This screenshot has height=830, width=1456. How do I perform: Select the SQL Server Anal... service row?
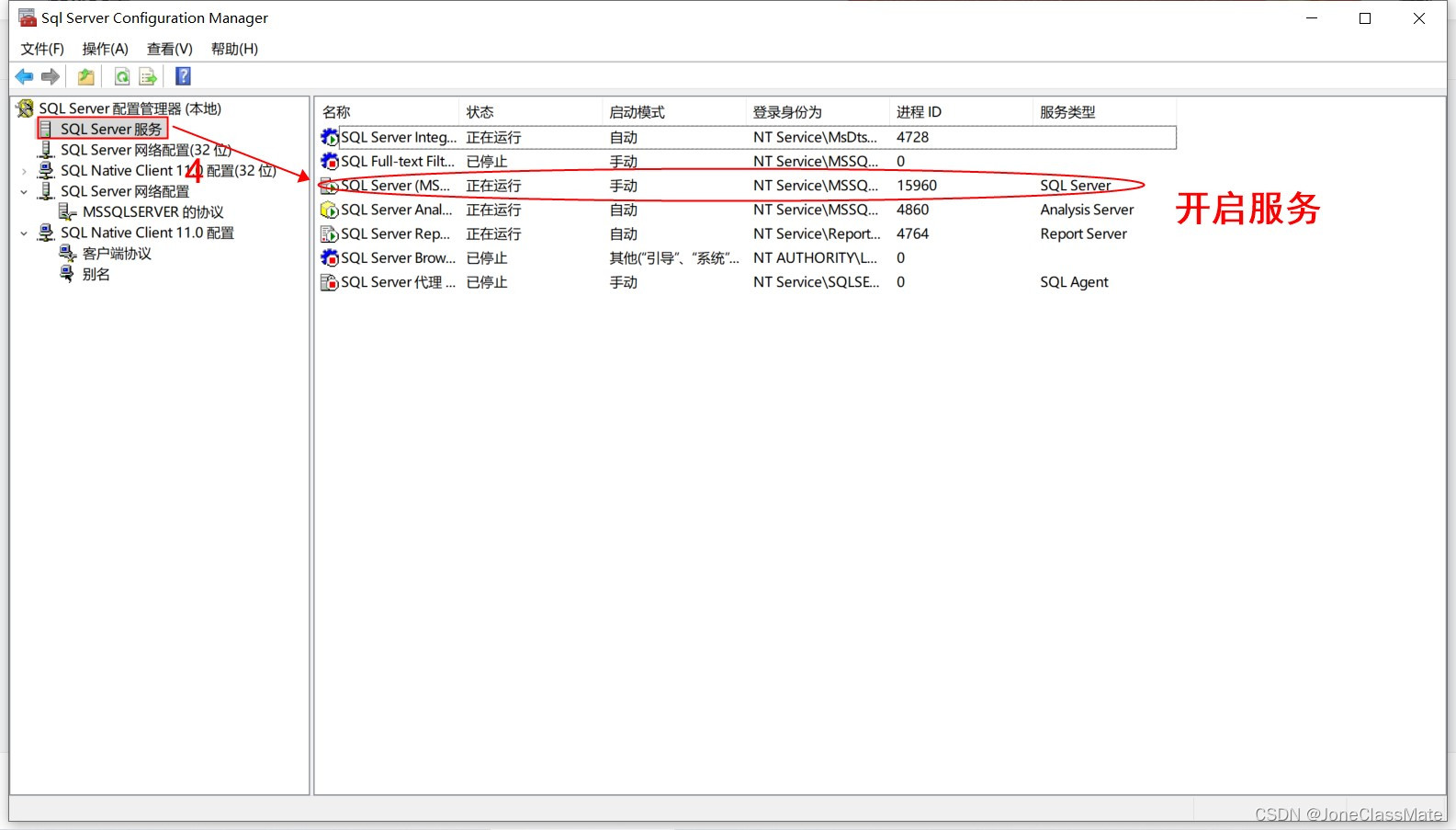[x=747, y=210]
